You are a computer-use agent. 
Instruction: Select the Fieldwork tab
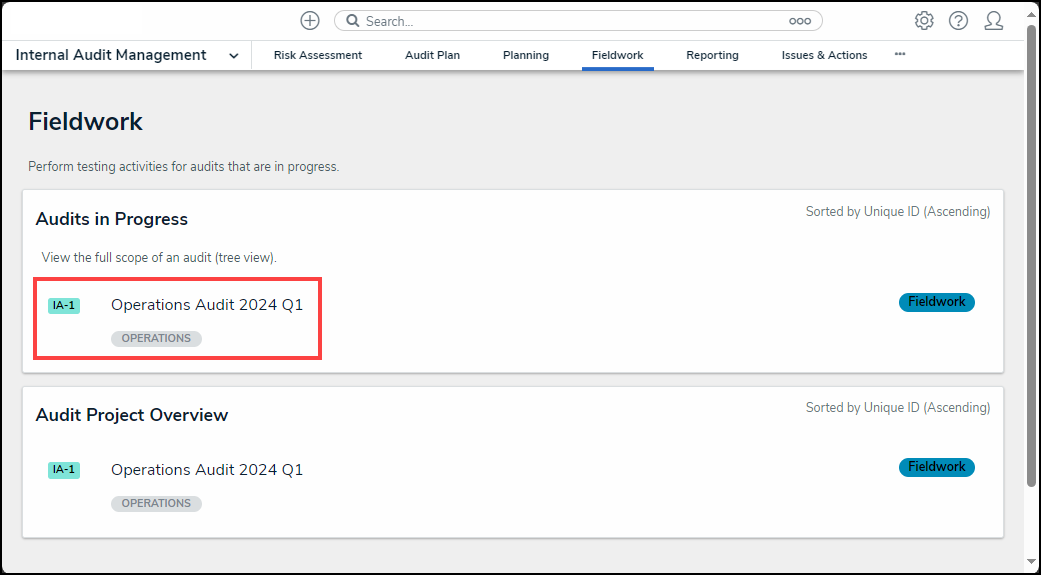click(x=617, y=55)
